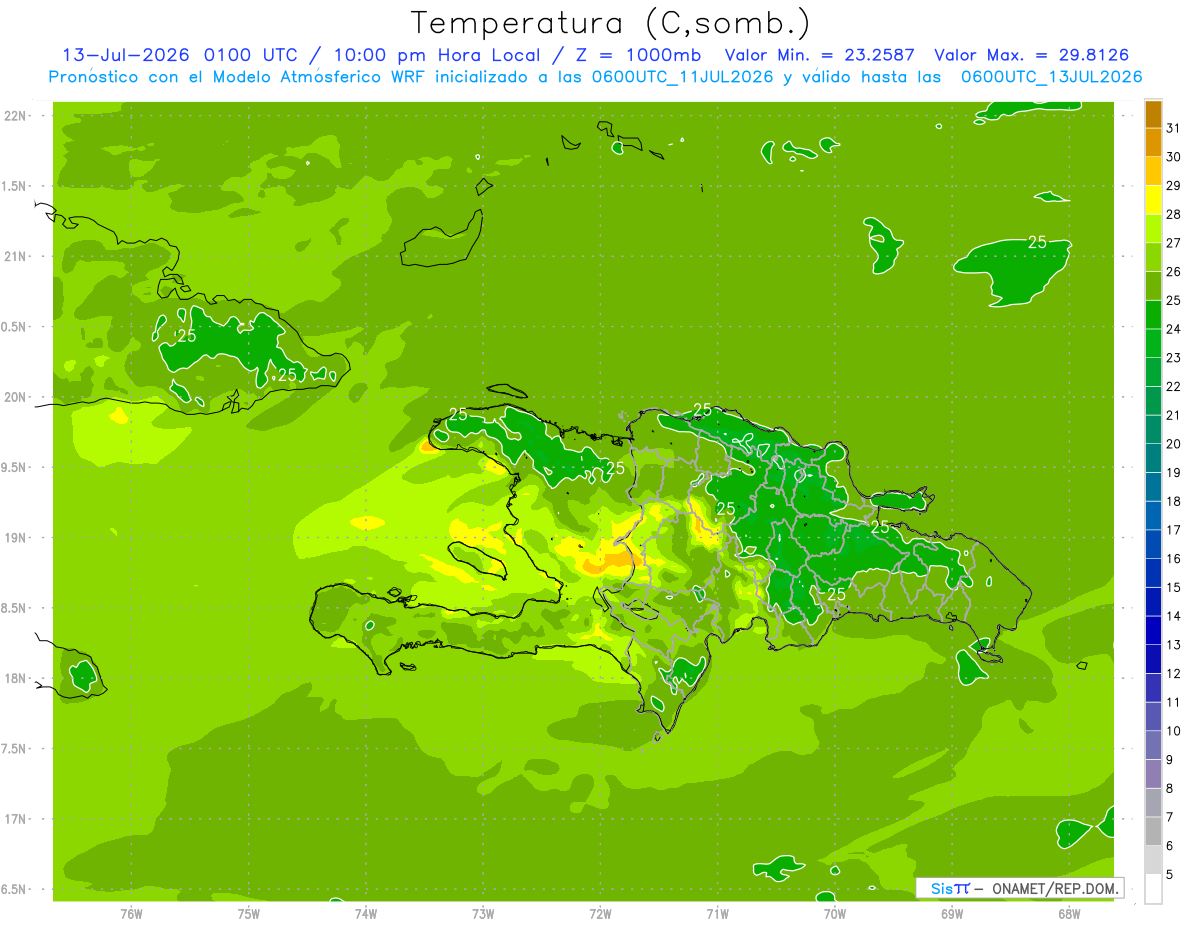
Task: Click the 'Valor Min. = 23.2587' text
Action: [x=820, y=55]
